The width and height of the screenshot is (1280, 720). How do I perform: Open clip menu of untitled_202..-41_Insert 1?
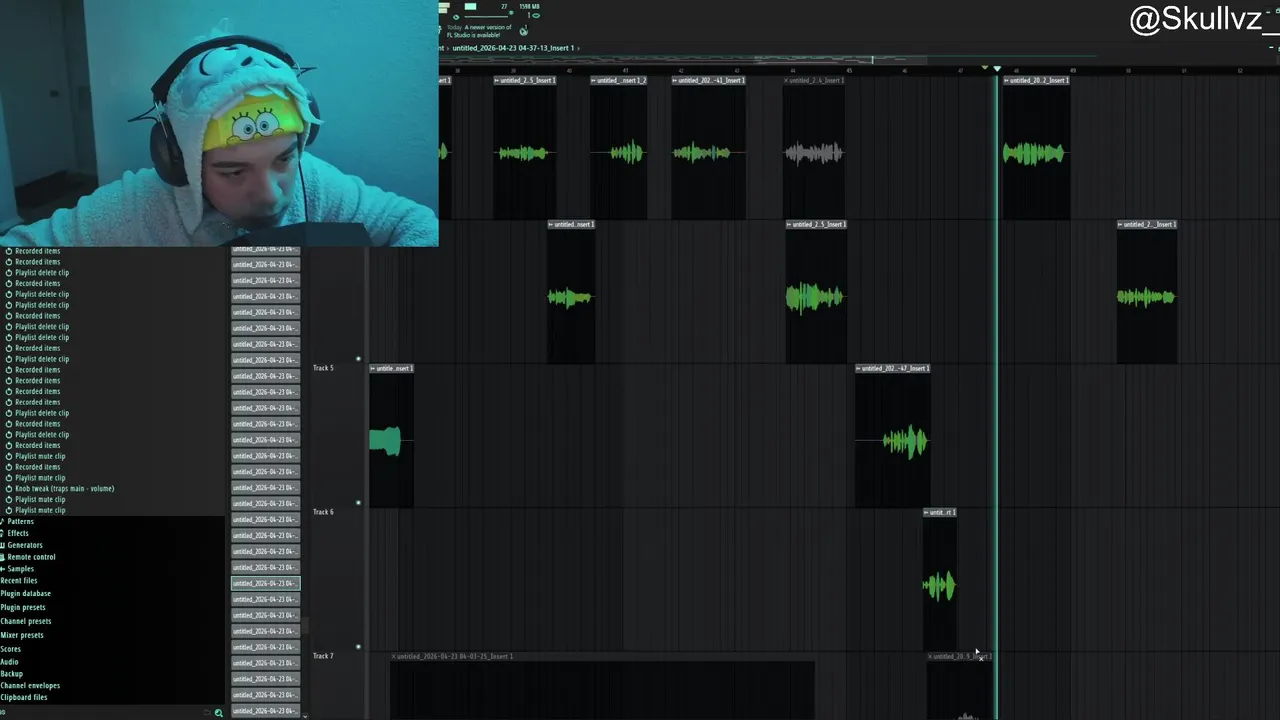click(x=675, y=80)
